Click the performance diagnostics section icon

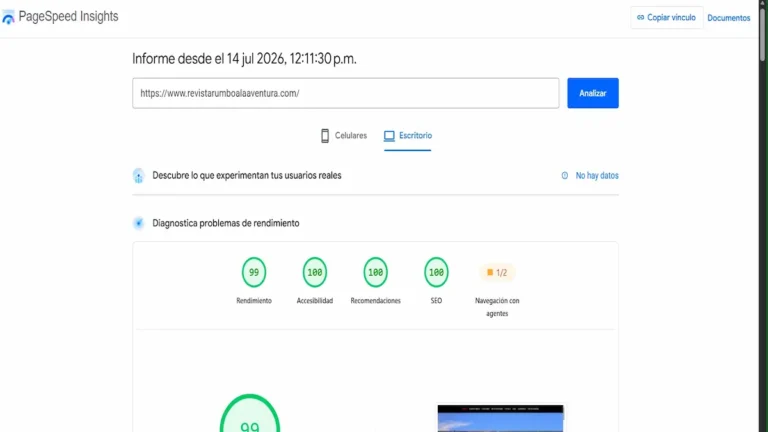coord(139,223)
